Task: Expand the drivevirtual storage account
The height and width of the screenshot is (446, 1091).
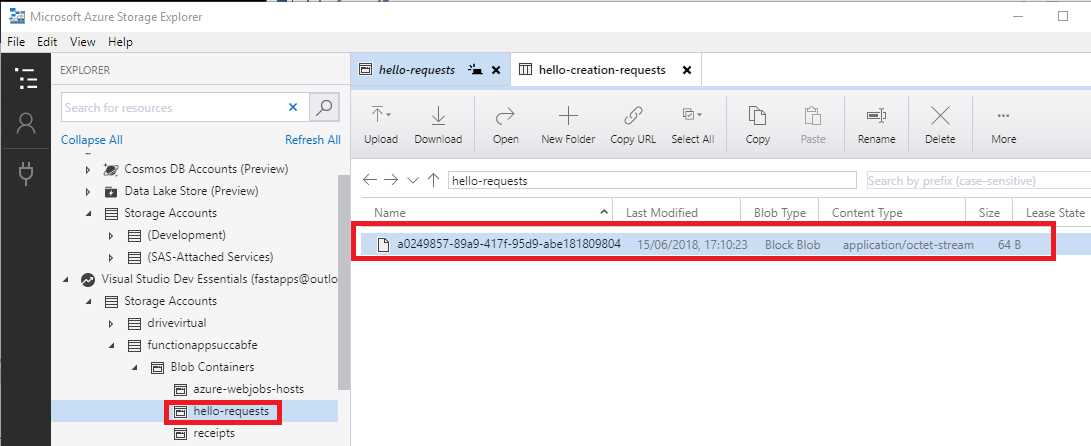Action: 110,324
